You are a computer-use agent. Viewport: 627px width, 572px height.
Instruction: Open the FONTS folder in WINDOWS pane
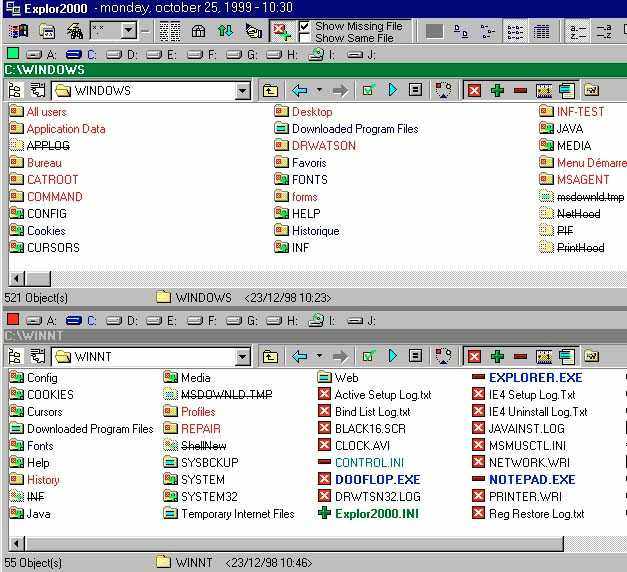(309, 180)
